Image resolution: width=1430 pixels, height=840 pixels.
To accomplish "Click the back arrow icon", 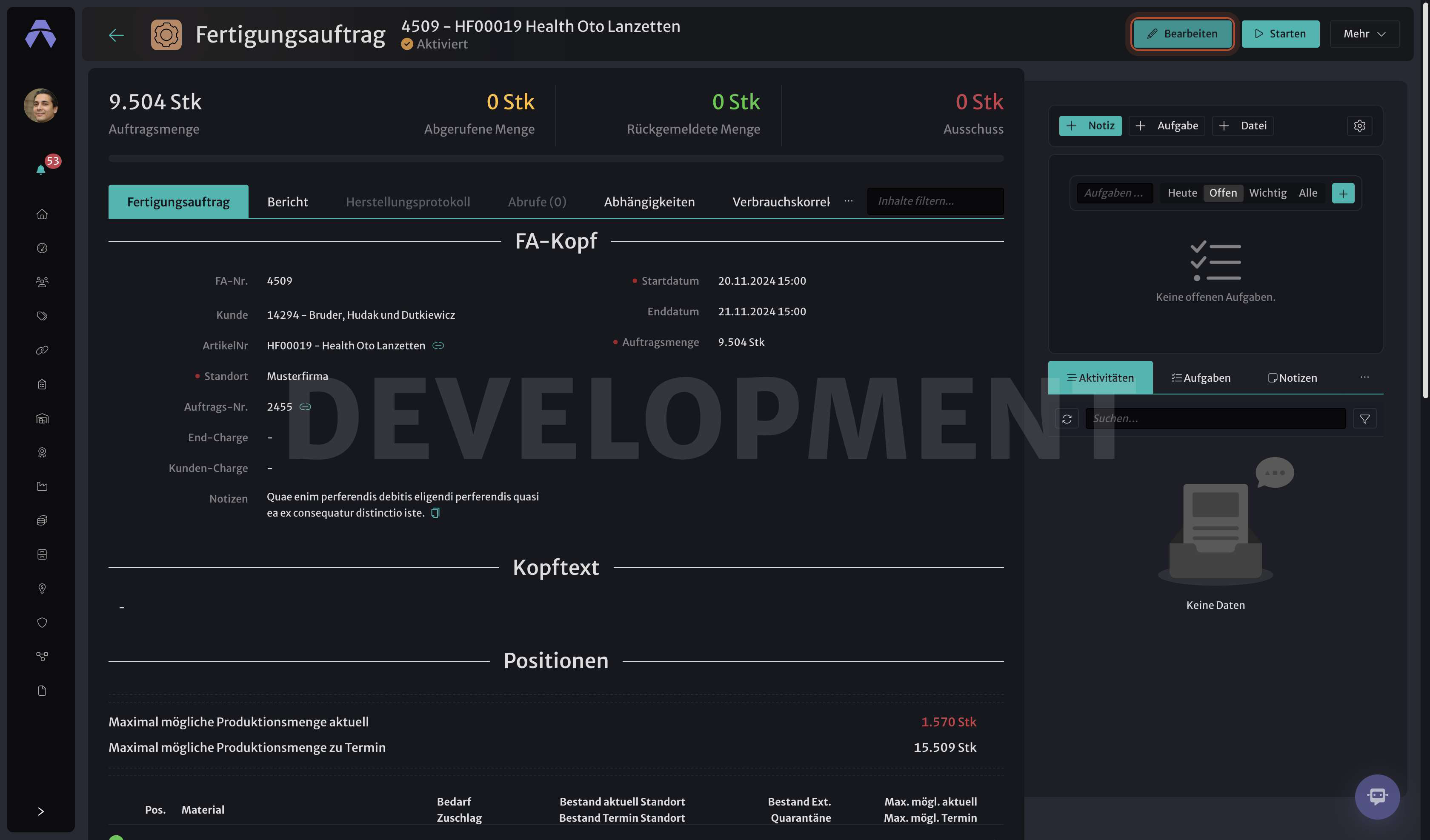I will tap(116, 34).
